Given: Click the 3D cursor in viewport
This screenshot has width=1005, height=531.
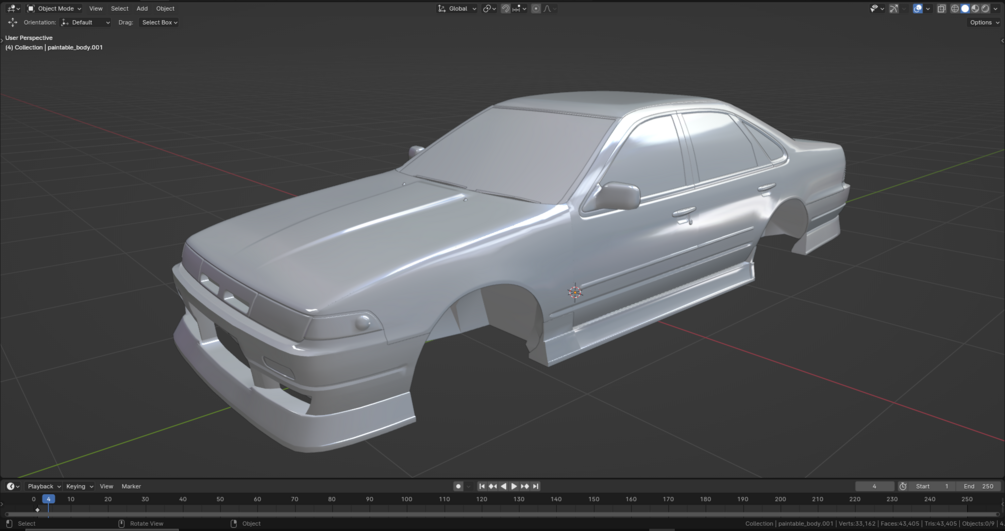Looking at the screenshot, I should [575, 292].
